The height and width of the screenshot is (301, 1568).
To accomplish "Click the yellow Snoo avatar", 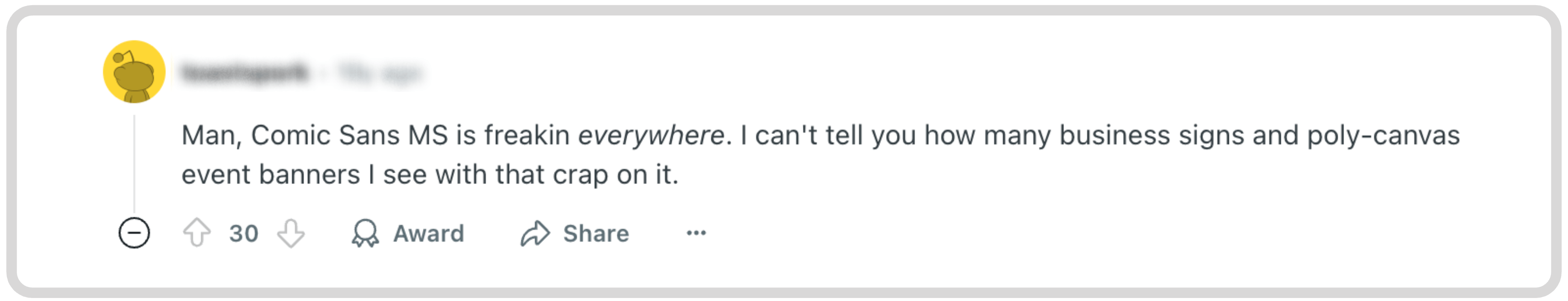I will pos(134,72).
